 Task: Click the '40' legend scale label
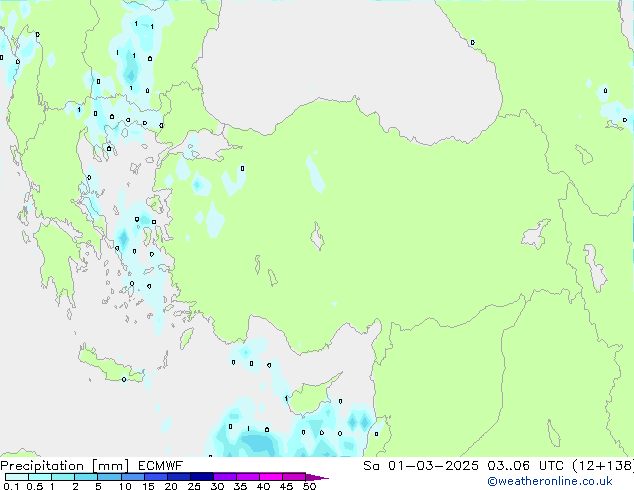263,486
